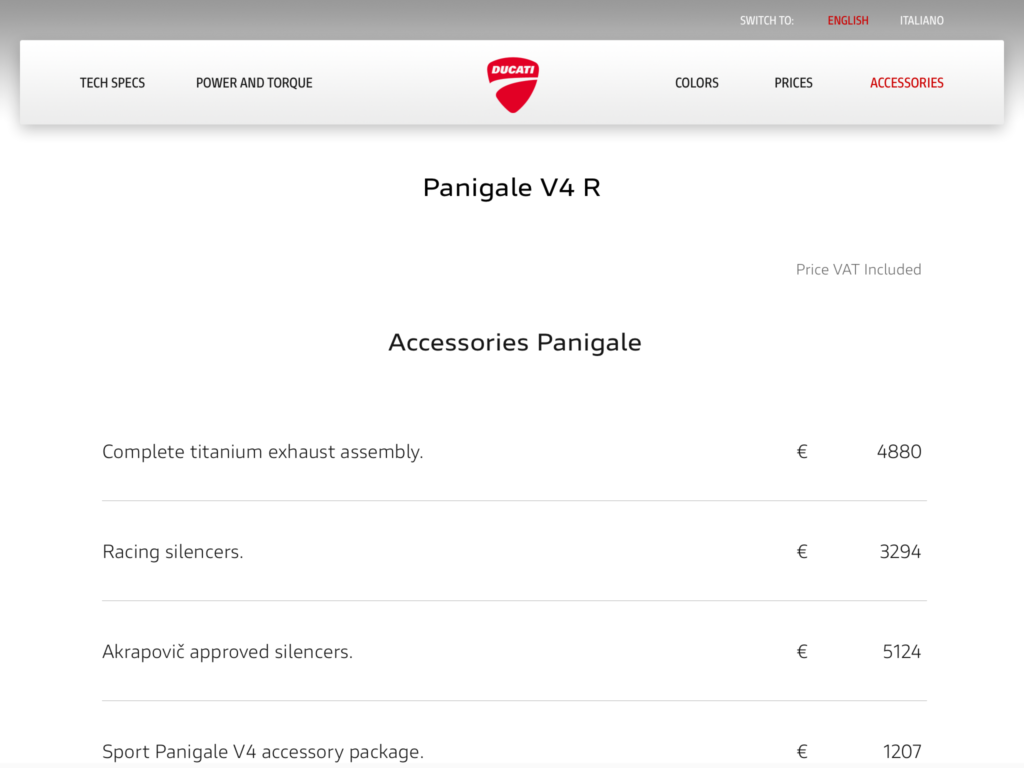Go to Power and Torque section
The width and height of the screenshot is (1024, 768).
pyautogui.click(x=254, y=83)
